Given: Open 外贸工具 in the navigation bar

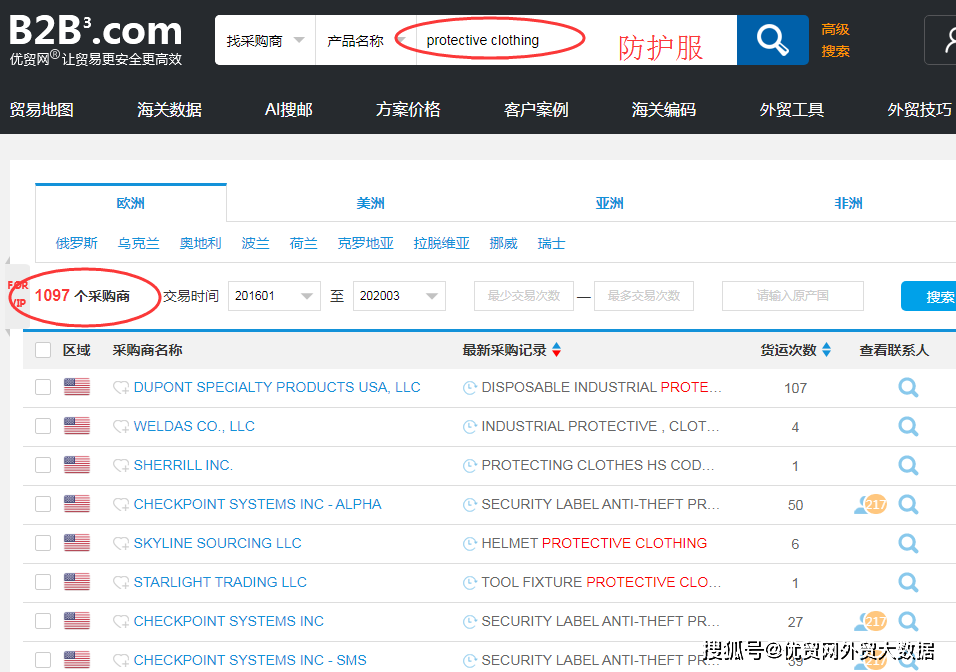Looking at the screenshot, I should click(x=792, y=110).
